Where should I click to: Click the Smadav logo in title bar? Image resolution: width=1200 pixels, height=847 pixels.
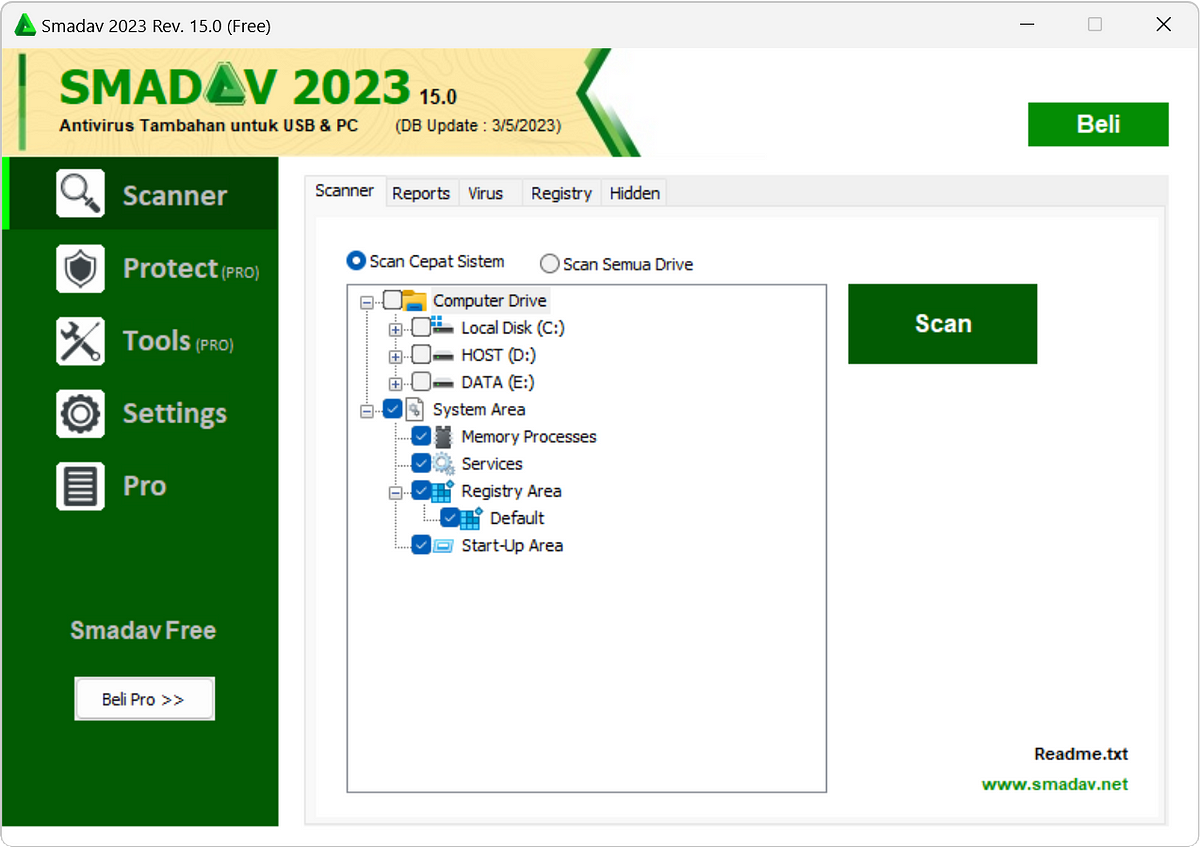(x=25, y=25)
